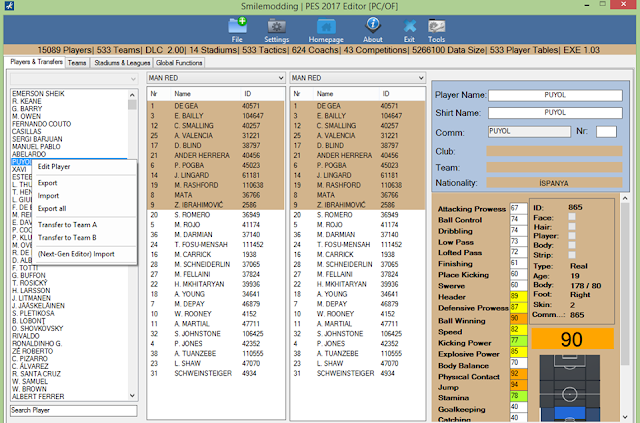Click the Header value 89 yellow box
This screenshot has width=640, height=423.
(x=518, y=296)
